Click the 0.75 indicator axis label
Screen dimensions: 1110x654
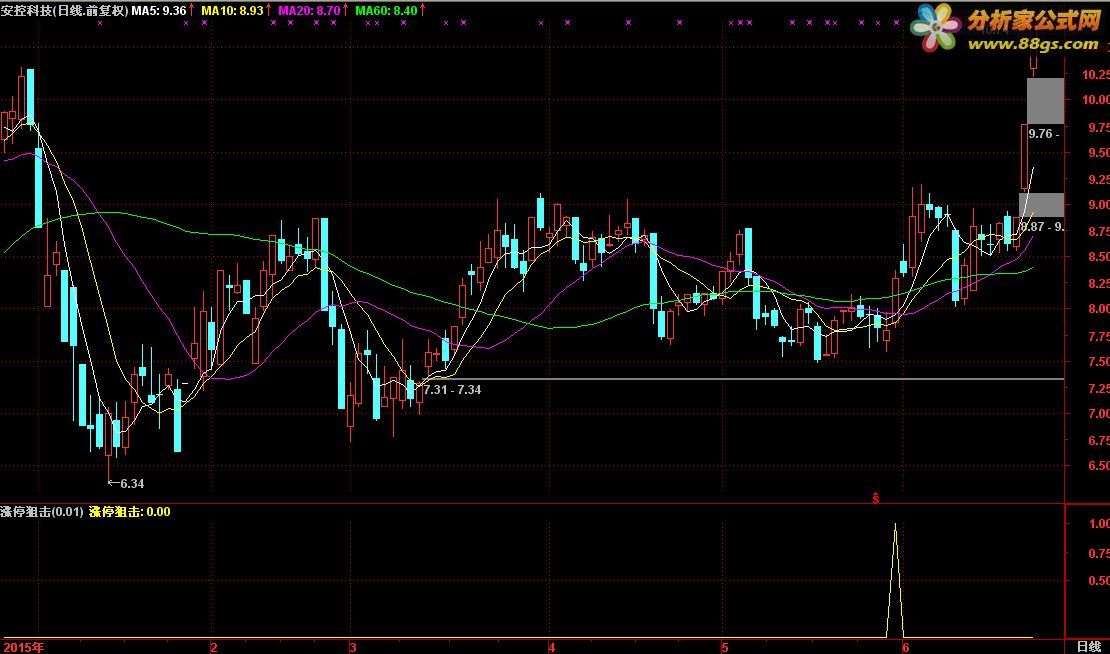pyautogui.click(x=1099, y=552)
